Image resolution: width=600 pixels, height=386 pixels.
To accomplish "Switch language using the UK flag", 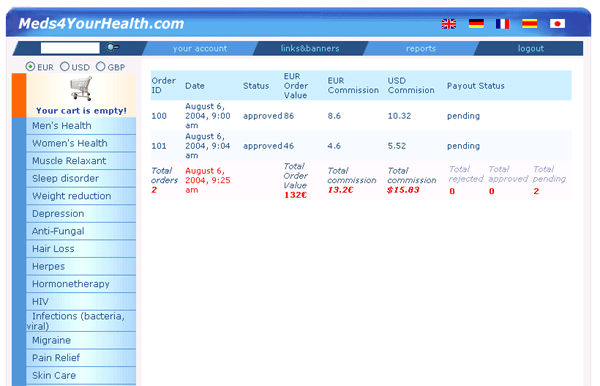I will coord(448,24).
